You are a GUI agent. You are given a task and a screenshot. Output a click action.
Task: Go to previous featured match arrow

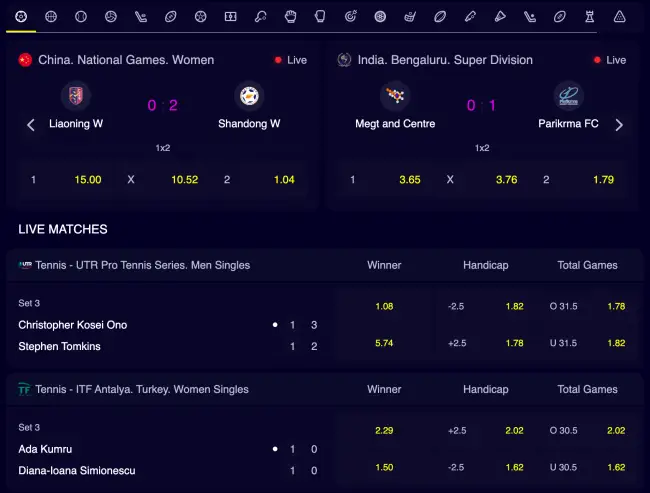(30, 125)
